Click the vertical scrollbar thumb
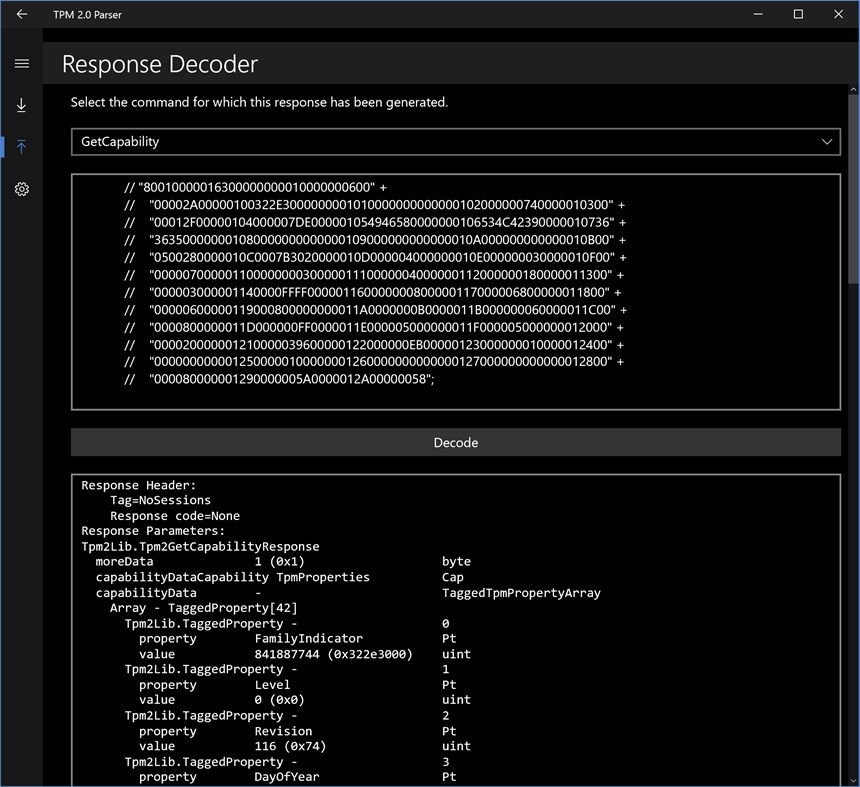 pos(854,189)
